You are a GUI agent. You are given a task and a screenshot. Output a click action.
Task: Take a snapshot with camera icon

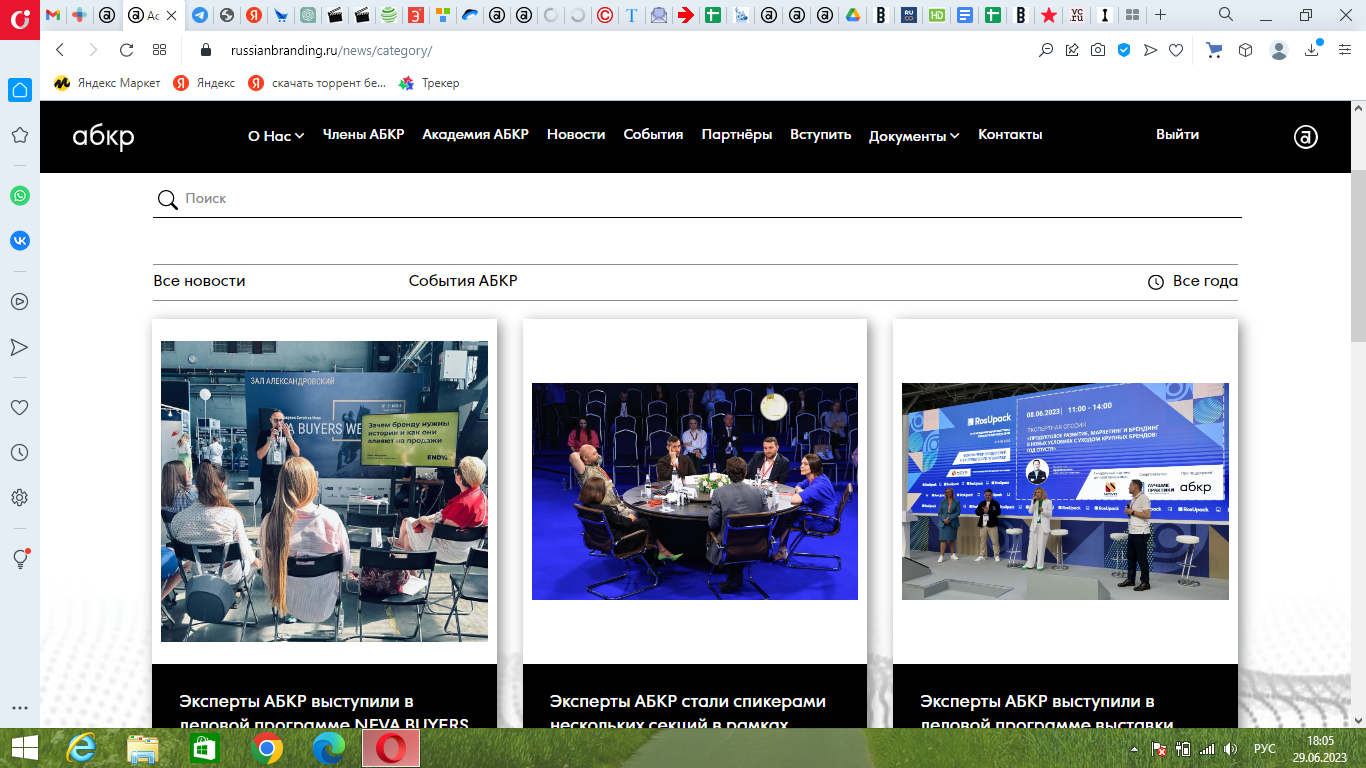click(1098, 50)
